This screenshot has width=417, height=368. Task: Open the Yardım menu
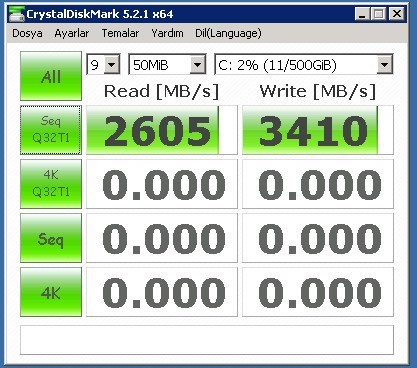click(x=167, y=33)
